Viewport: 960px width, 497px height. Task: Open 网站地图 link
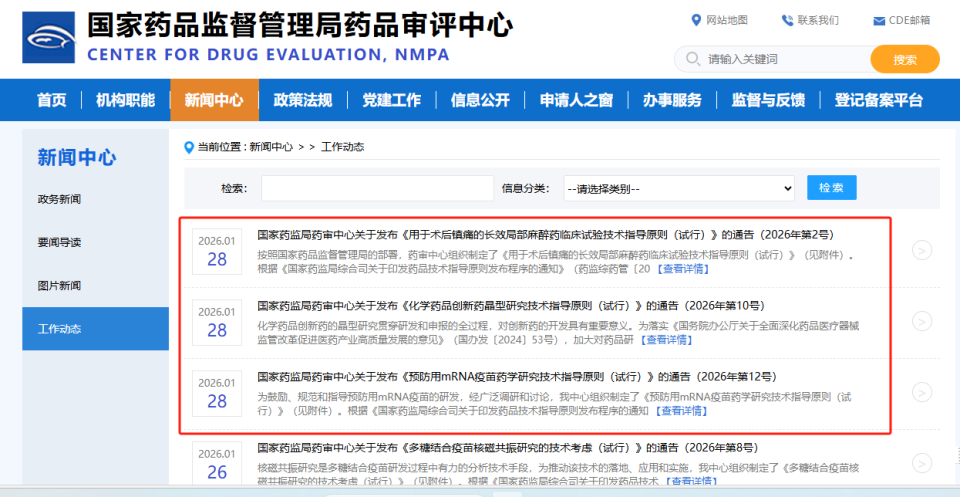(x=727, y=20)
